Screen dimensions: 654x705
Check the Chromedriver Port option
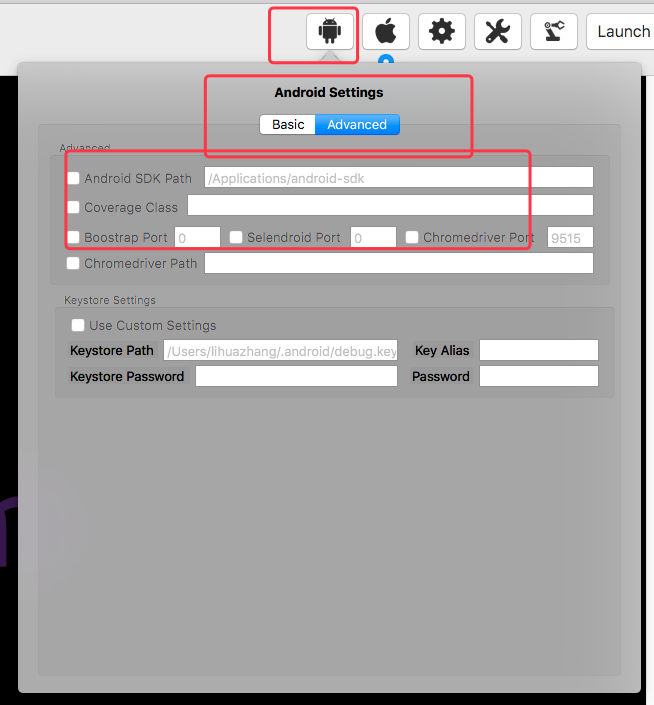412,237
